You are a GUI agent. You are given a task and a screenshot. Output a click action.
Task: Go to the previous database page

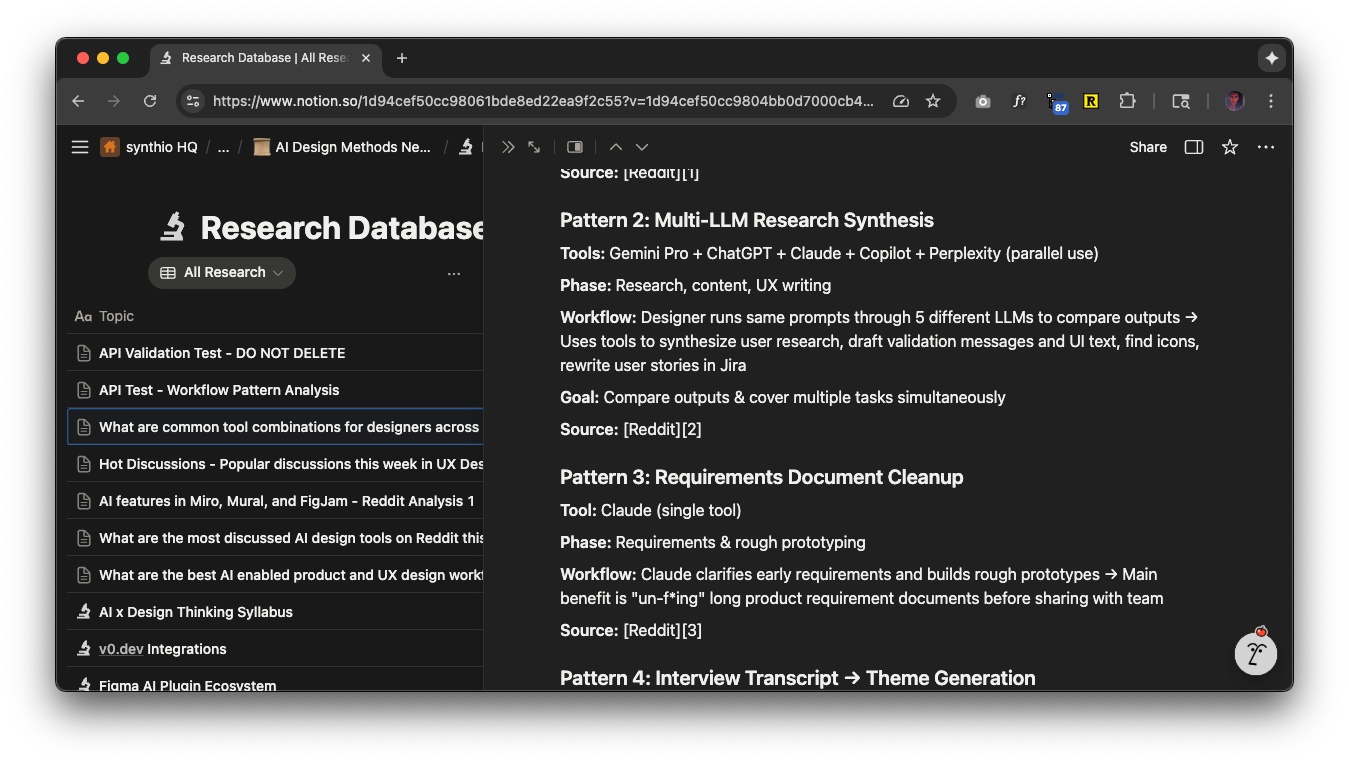click(x=616, y=147)
